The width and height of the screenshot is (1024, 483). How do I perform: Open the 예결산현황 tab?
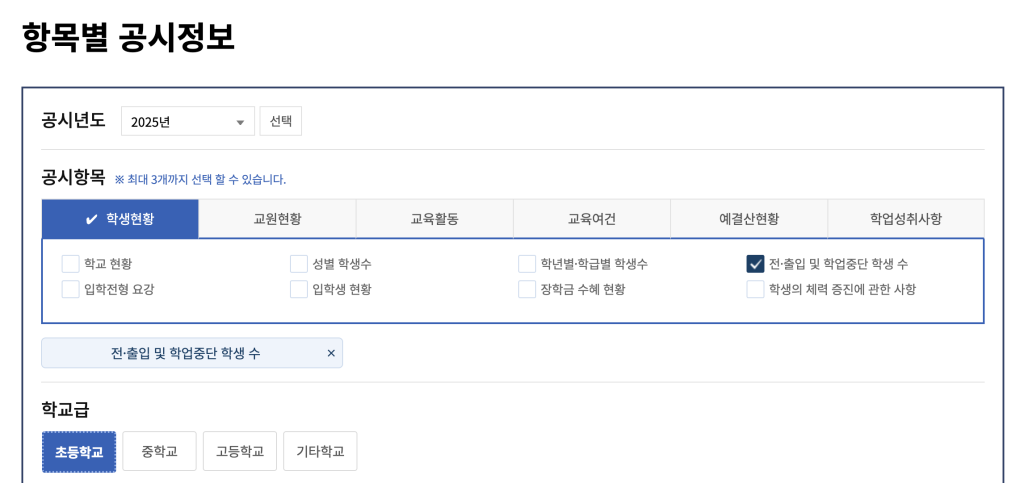coord(748,219)
